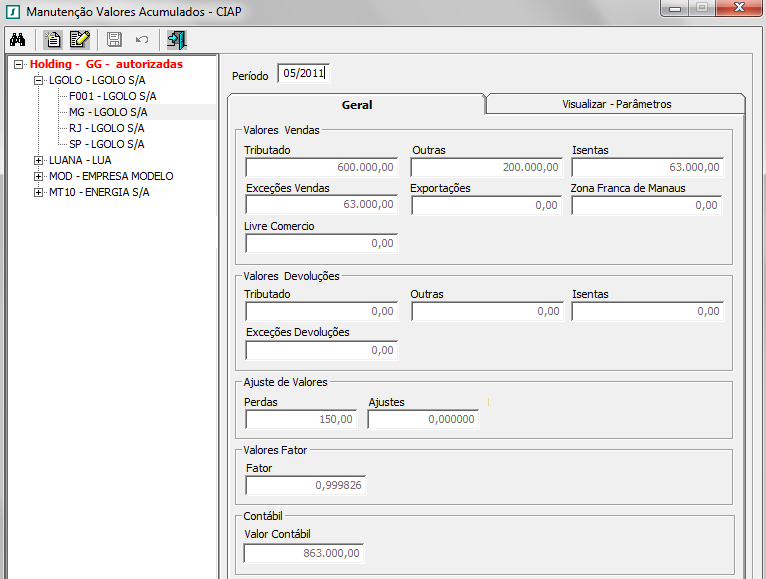Collapse the LGOLO - LGOLO S/A branch
Viewport: 766px width, 579px height.
[39, 80]
